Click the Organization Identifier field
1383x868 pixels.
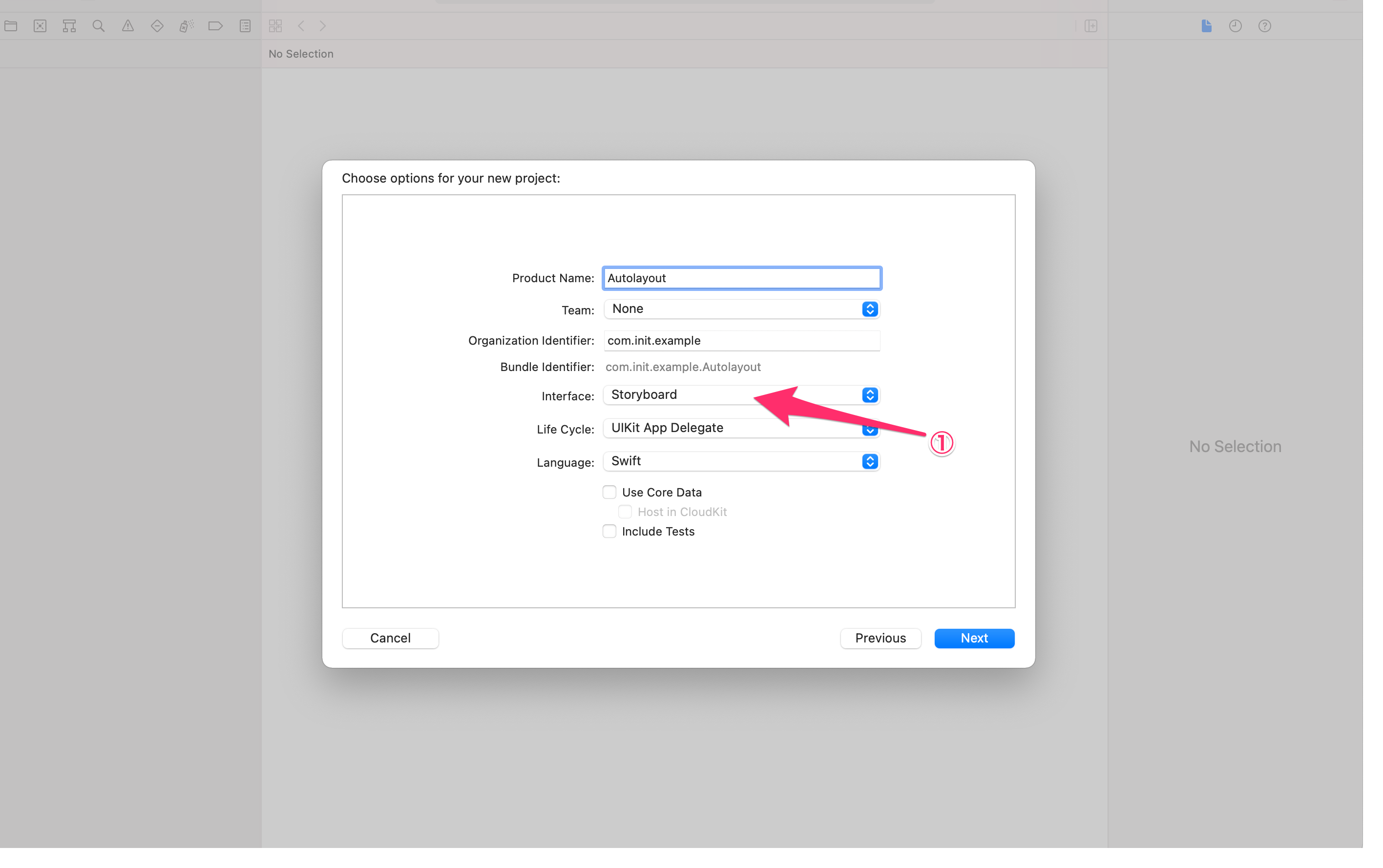741,340
